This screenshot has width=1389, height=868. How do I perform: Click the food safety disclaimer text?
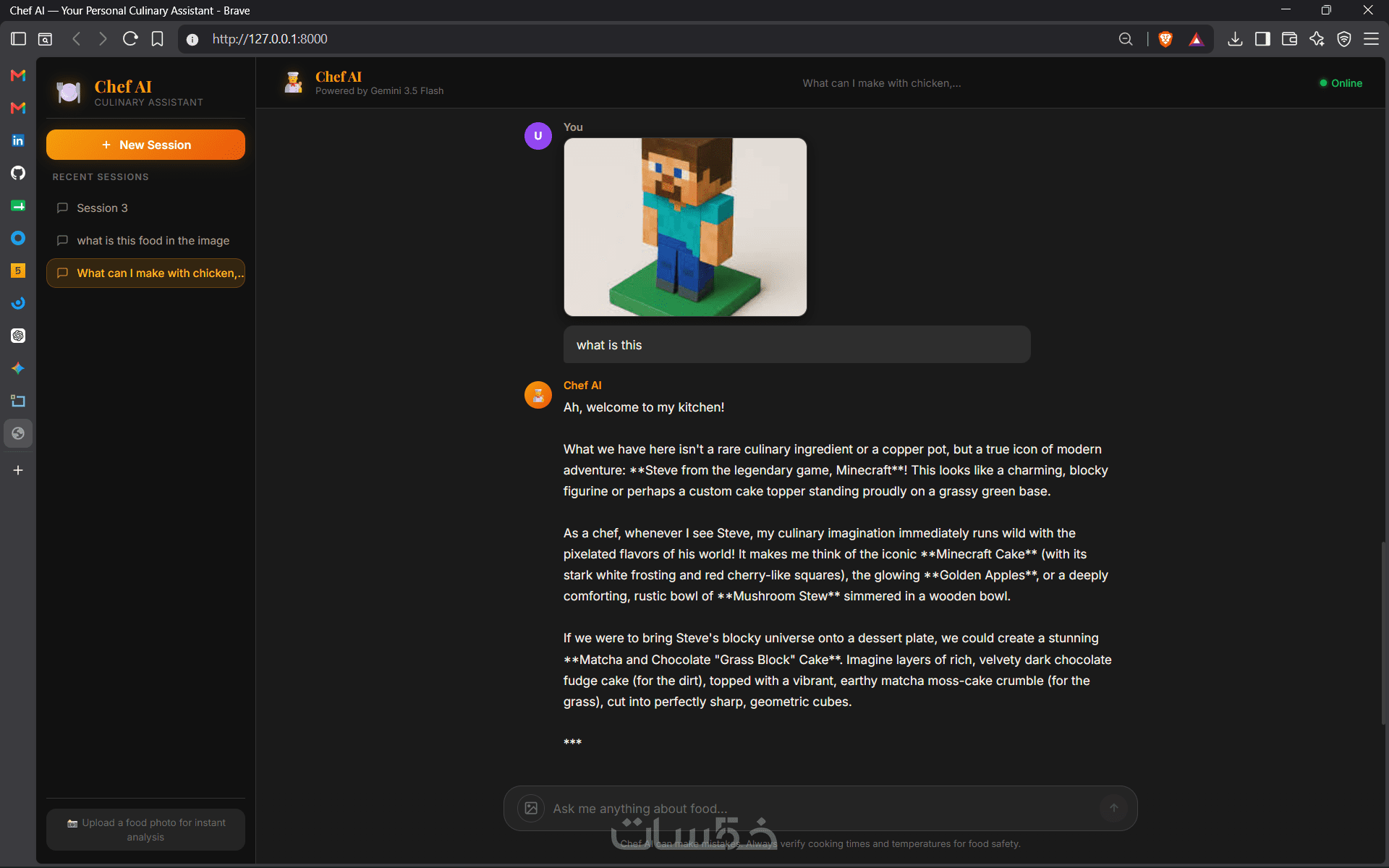820,844
